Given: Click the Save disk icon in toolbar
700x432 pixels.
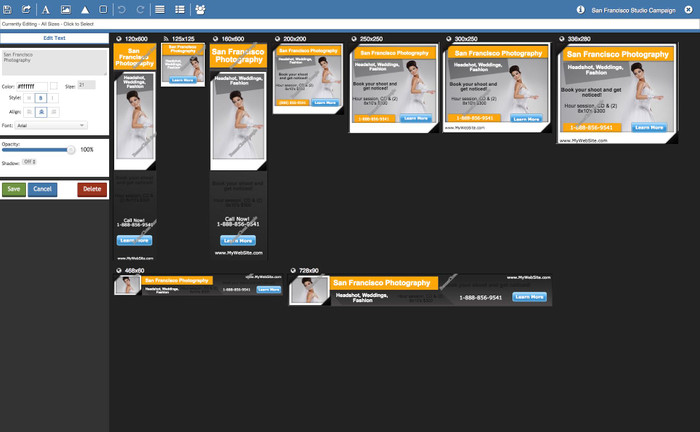Looking at the screenshot, I should (x=7, y=9).
